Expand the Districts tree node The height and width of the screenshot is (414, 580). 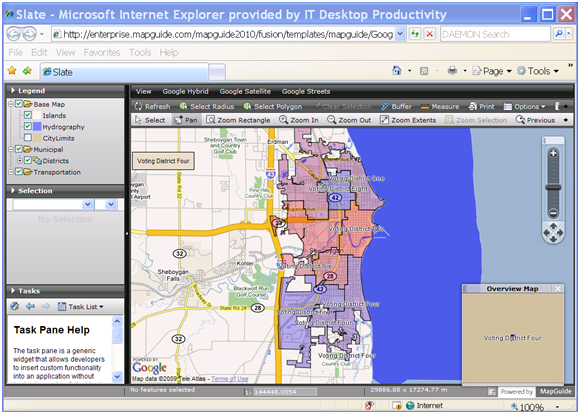20,161
